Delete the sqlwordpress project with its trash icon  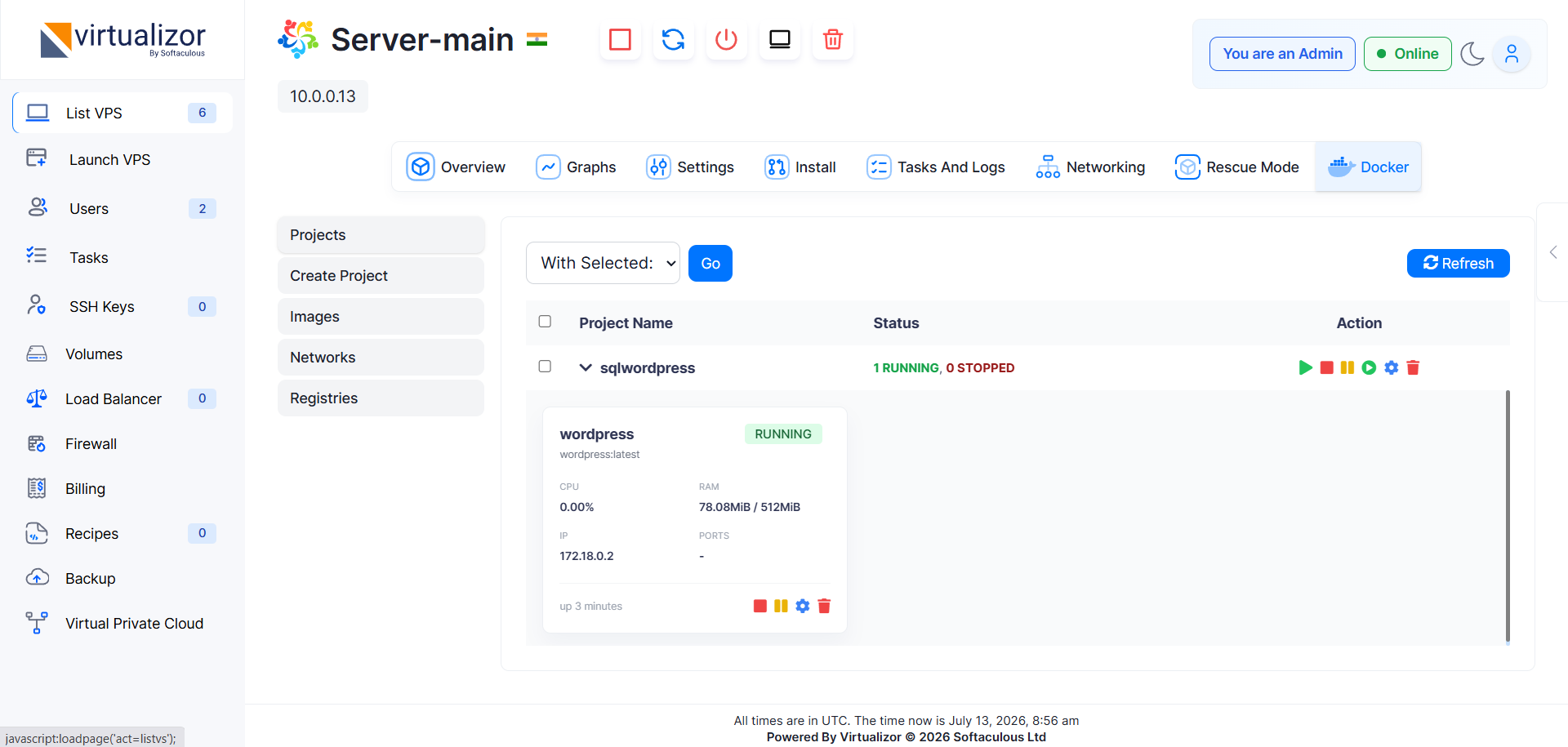[x=1413, y=367]
